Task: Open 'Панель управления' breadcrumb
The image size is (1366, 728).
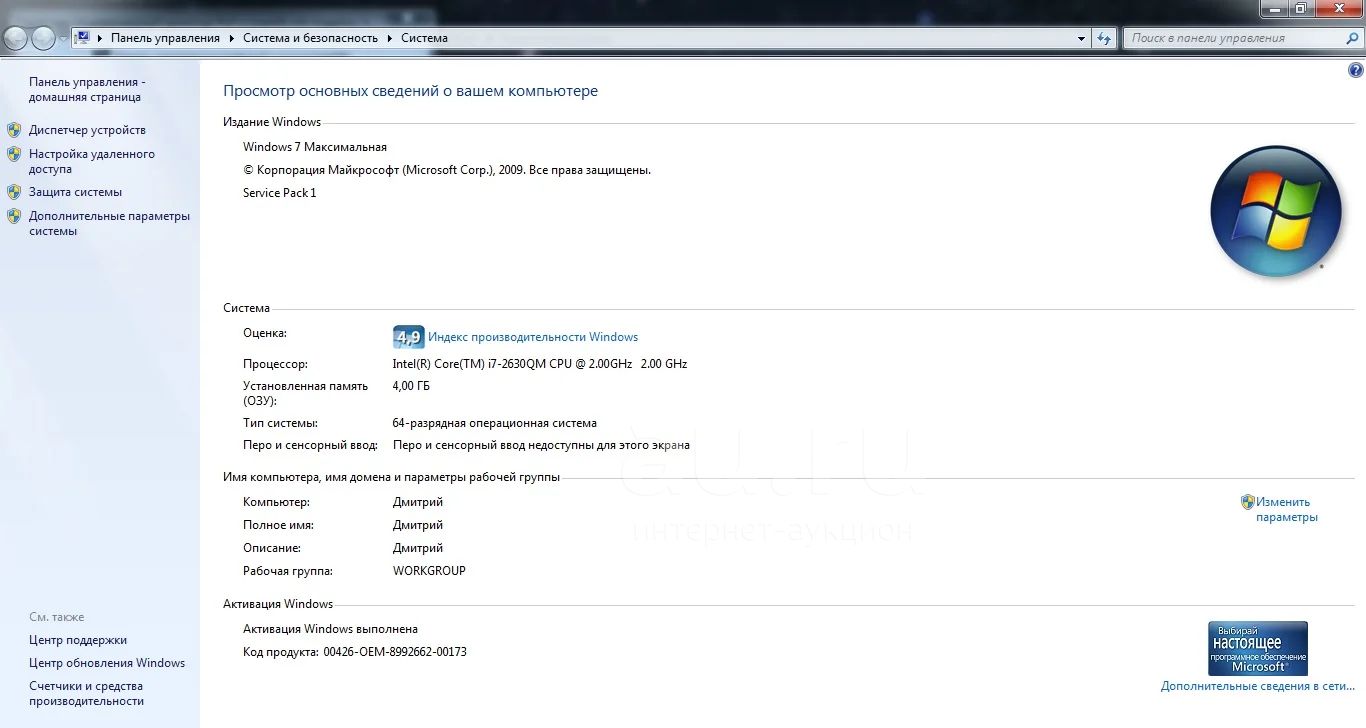Action: pyautogui.click(x=165, y=38)
